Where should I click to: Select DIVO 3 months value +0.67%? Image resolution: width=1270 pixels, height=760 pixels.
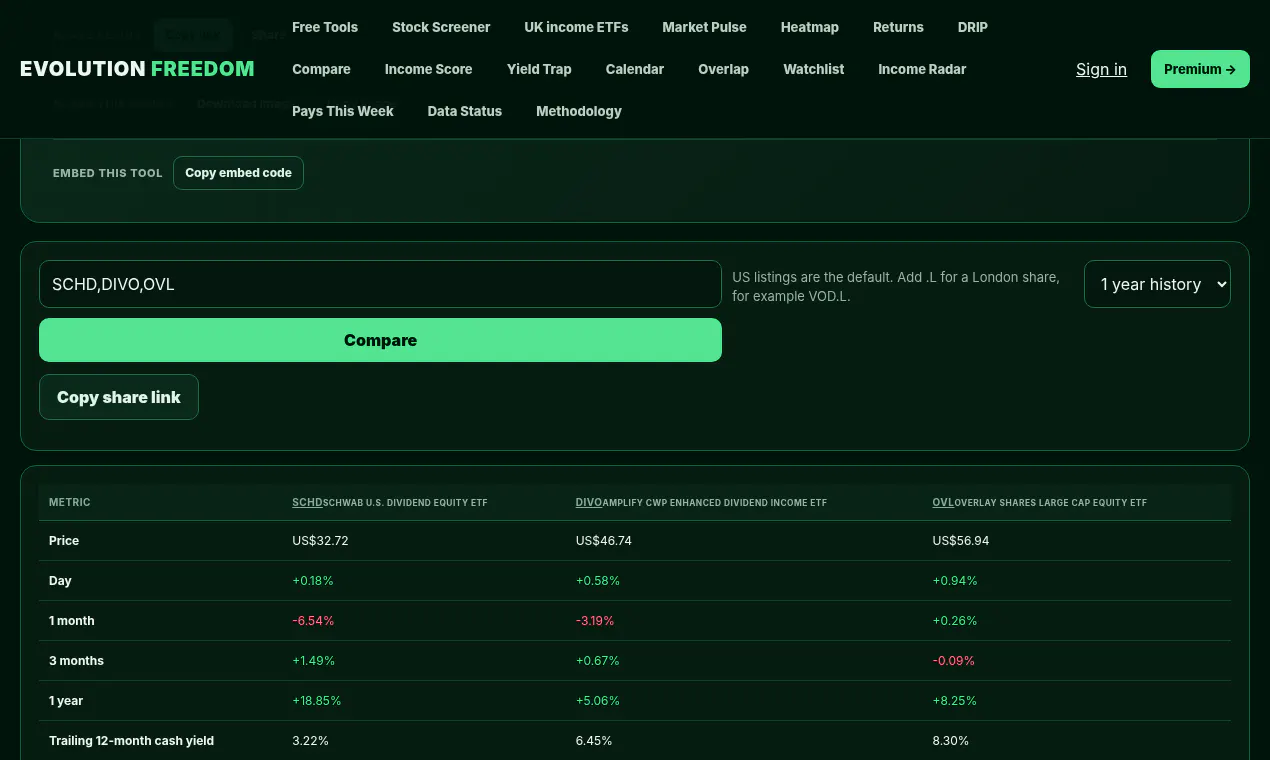point(598,661)
